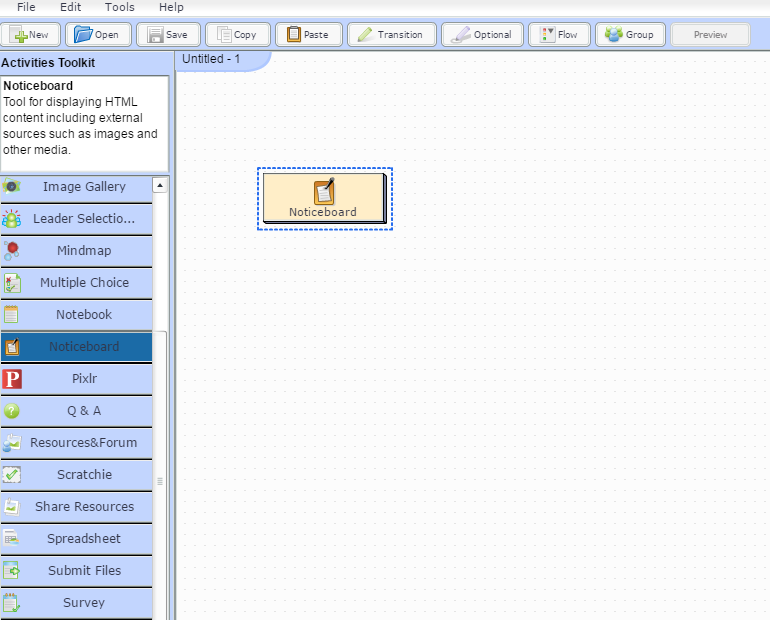
Task: Click the New toolbar button
Action: (x=30, y=35)
